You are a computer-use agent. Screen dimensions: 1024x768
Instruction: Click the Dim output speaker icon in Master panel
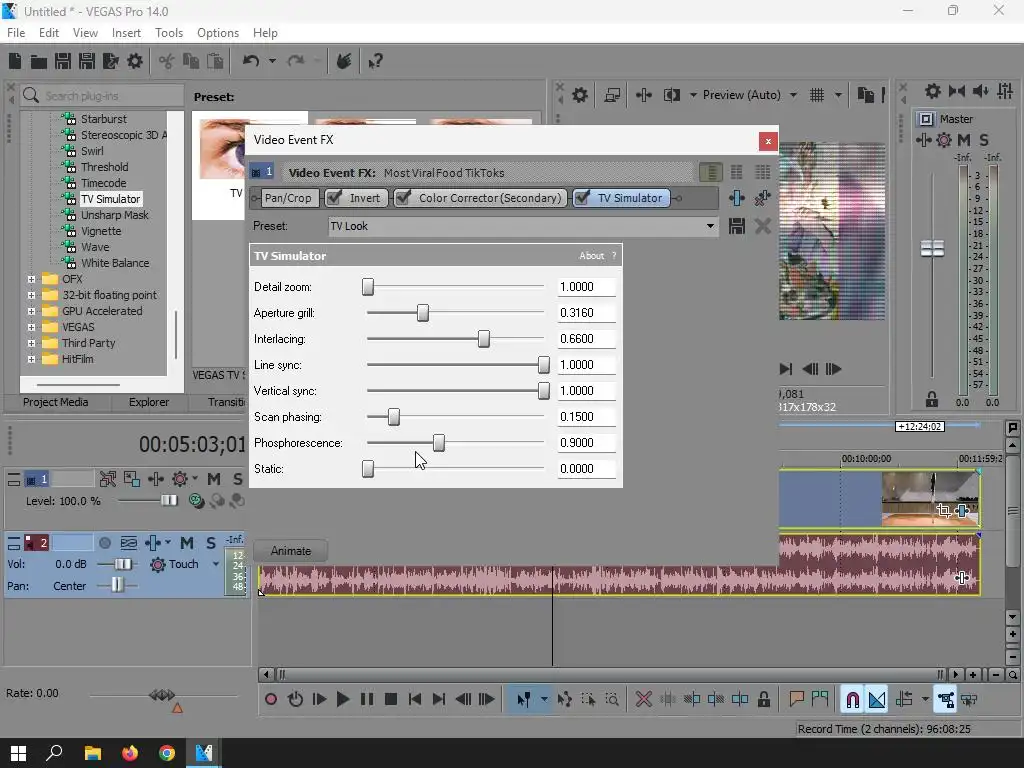tap(981, 91)
